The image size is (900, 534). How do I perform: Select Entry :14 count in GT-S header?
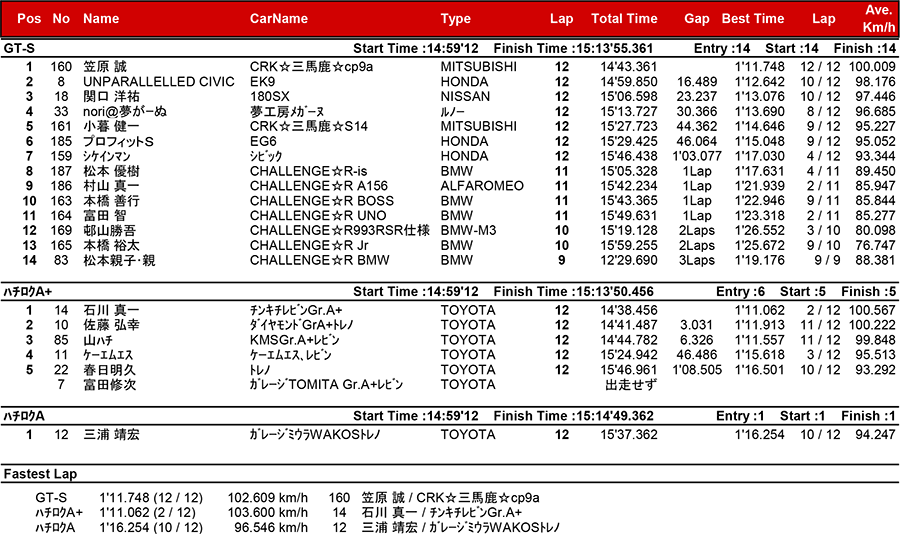[x=722, y=48]
